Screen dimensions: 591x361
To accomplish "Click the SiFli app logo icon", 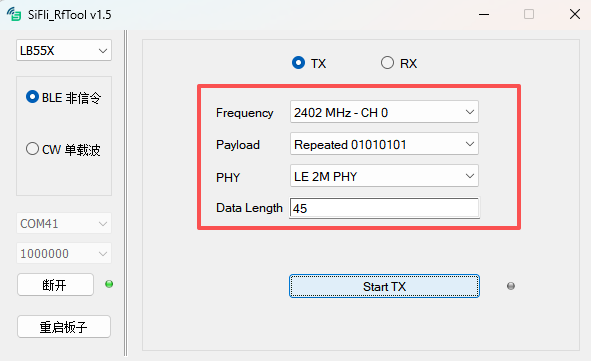I will 14,14.
